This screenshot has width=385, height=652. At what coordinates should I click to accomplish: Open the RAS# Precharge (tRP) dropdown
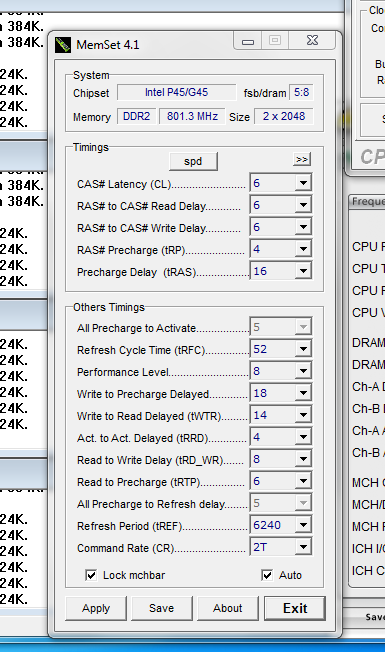pyautogui.click(x=304, y=249)
